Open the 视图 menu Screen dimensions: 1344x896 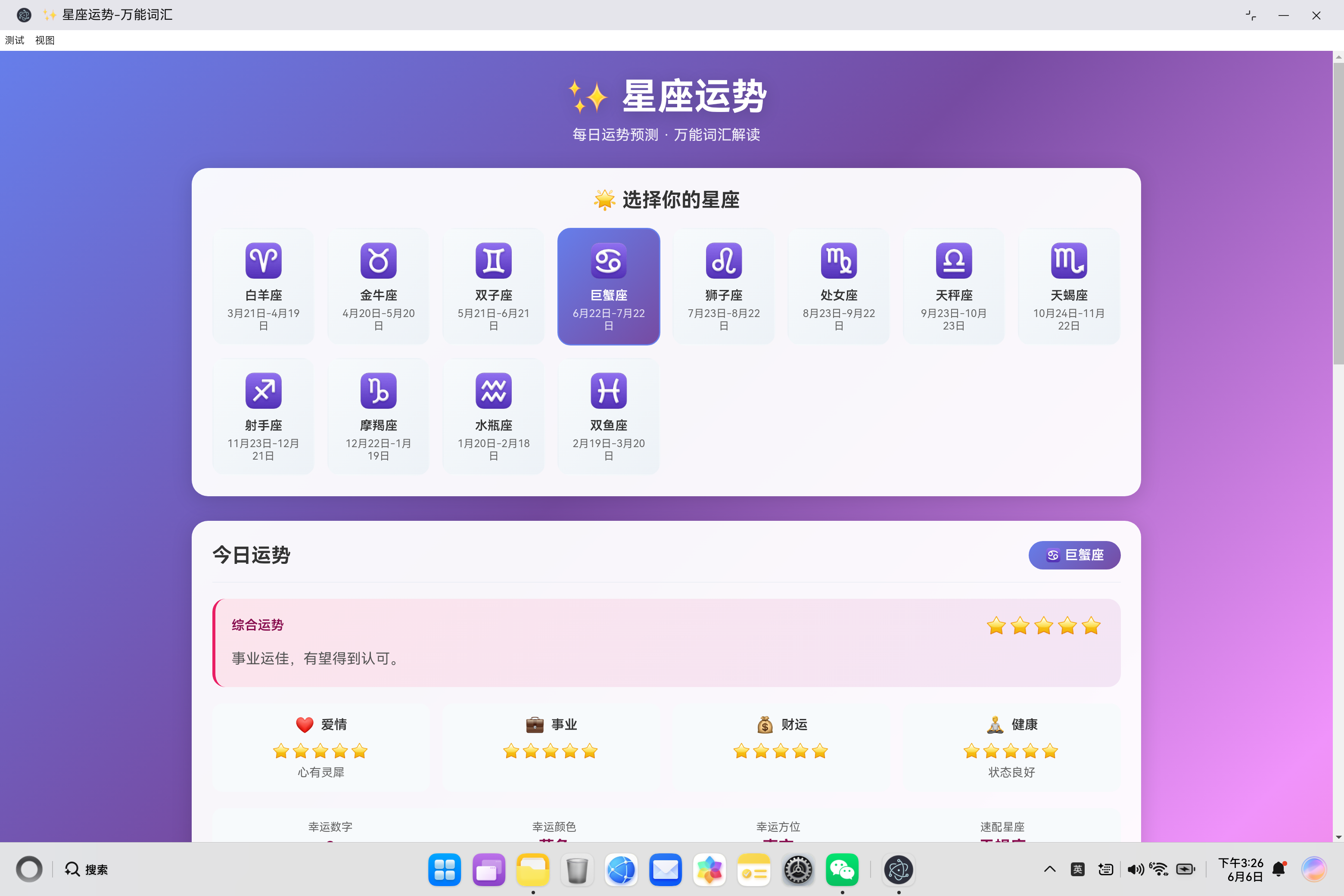pyautogui.click(x=44, y=40)
